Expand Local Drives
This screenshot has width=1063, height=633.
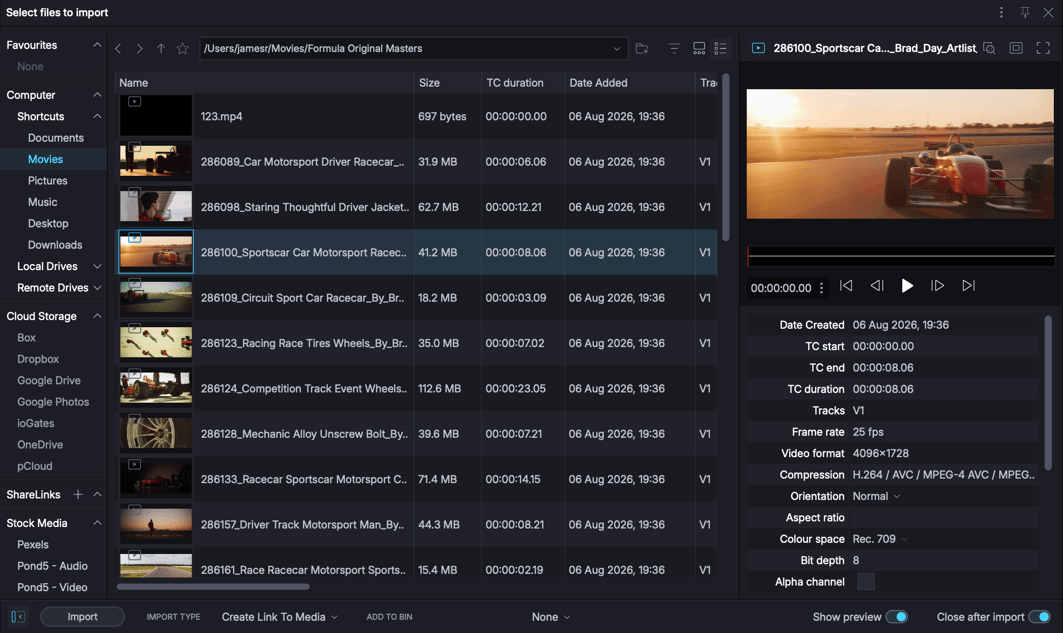tap(97, 266)
